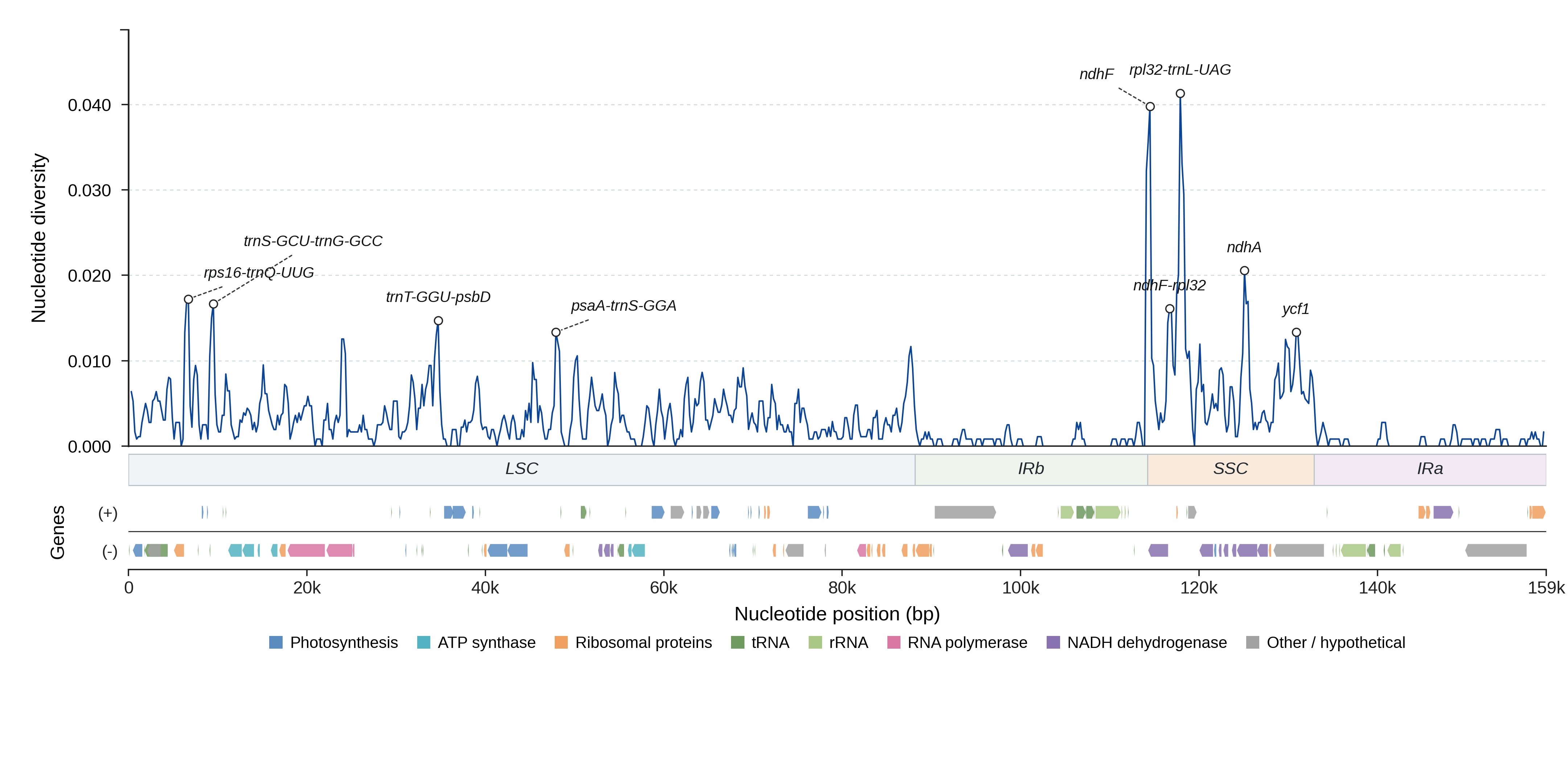The height and width of the screenshot is (763, 1568).
Task: Click the 'RNA polymerase' legend text
Action: (x=967, y=643)
